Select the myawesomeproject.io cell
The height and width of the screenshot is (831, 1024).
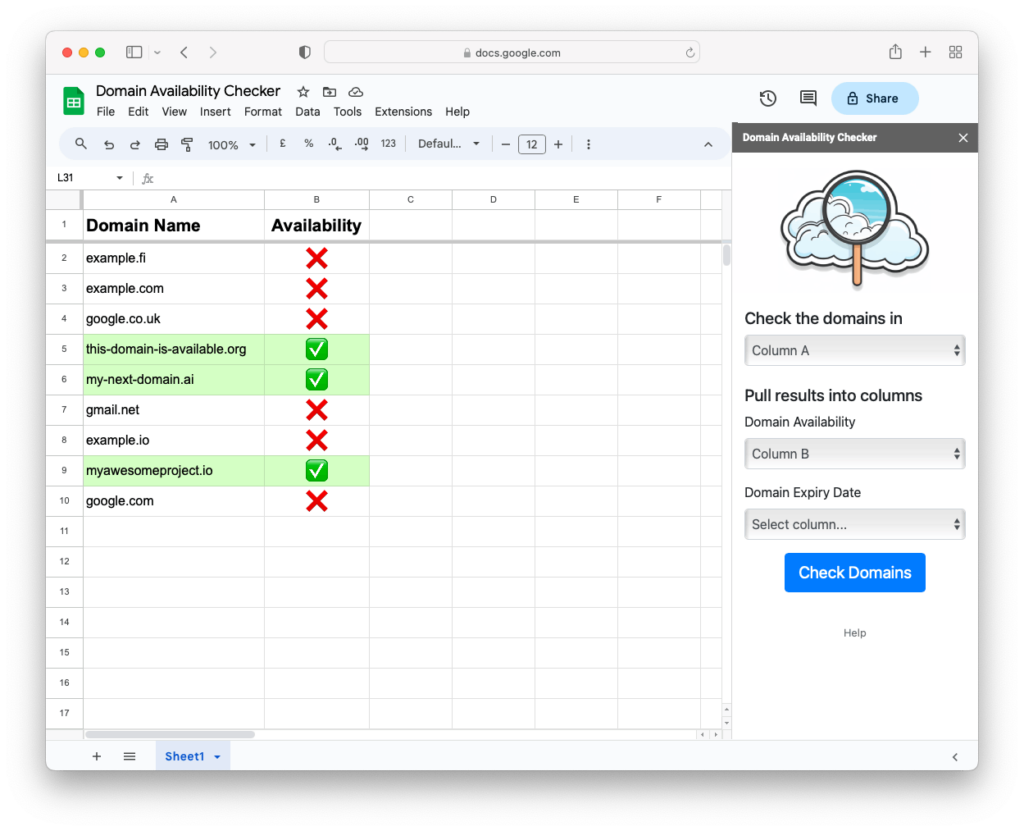pos(174,470)
